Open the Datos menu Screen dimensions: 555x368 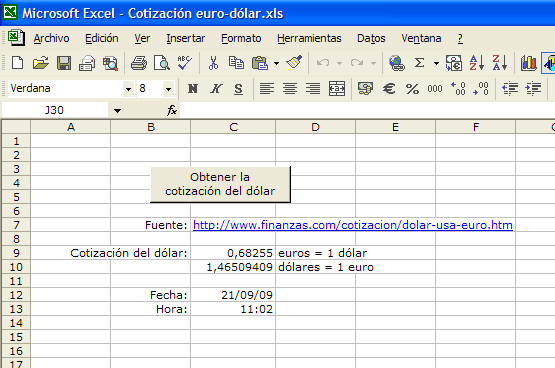371,38
